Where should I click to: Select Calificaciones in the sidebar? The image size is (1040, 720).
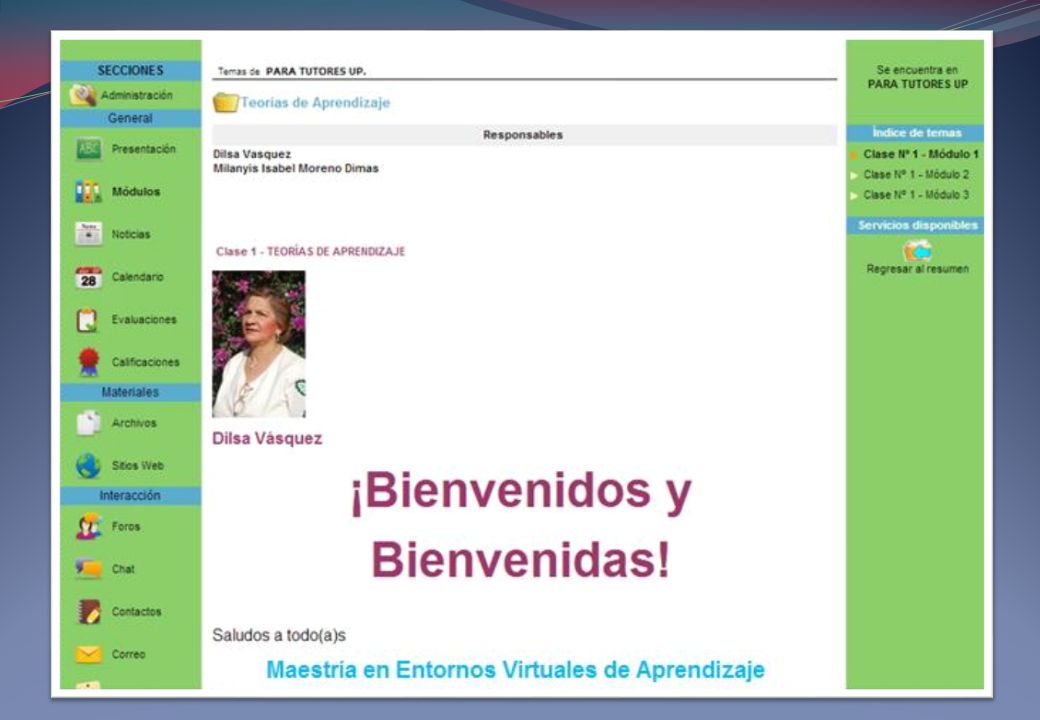[145, 362]
